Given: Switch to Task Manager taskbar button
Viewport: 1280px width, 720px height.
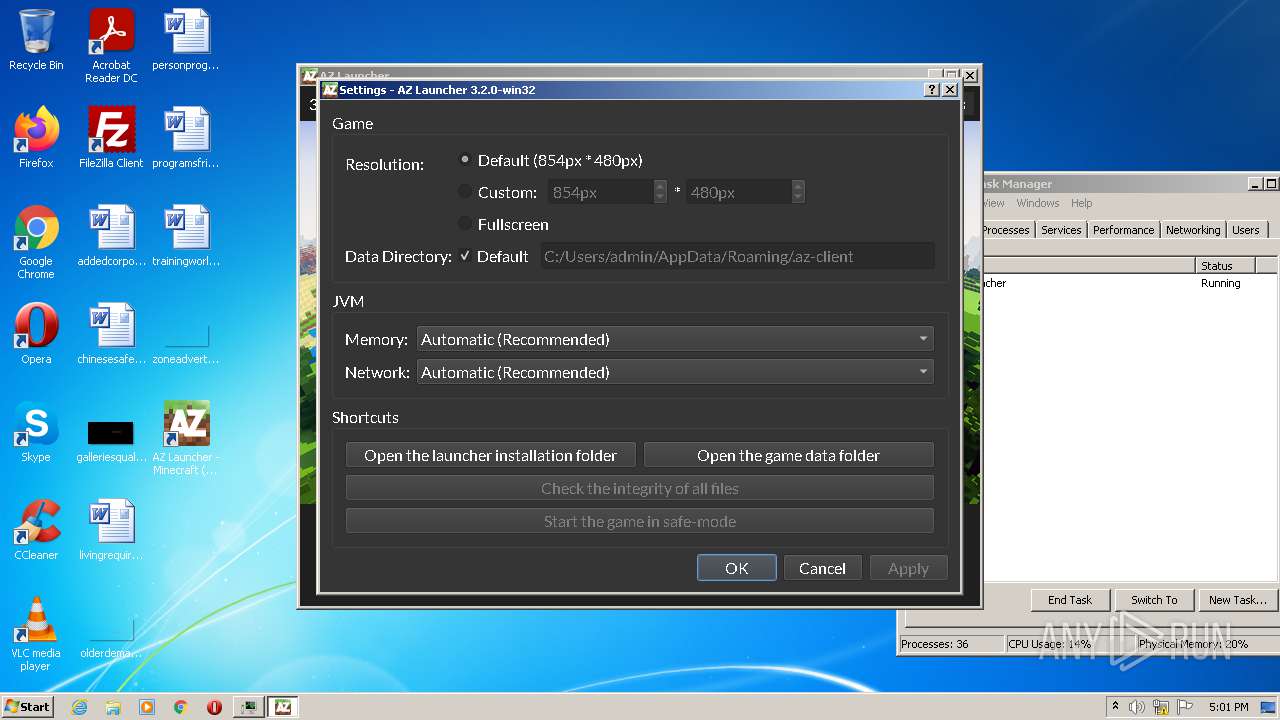Looking at the screenshot, I should (x=249, y=707).
